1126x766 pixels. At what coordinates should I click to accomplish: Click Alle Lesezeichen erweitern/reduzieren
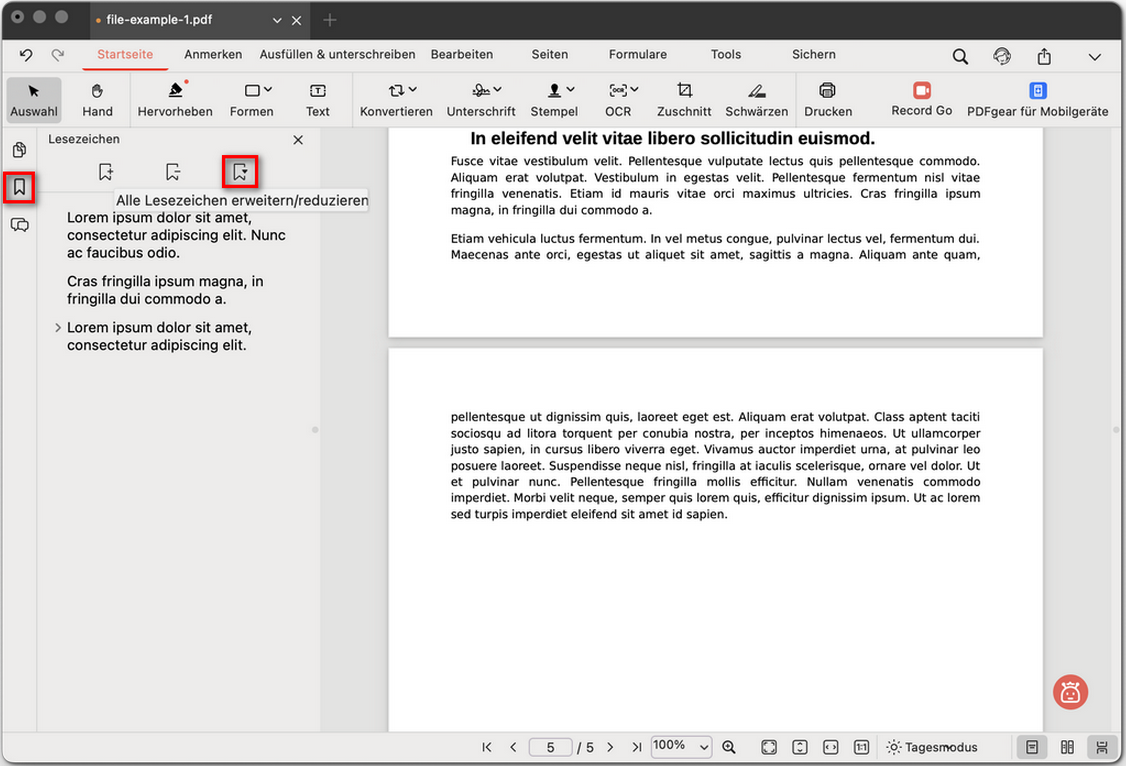[x=240, y=171]
